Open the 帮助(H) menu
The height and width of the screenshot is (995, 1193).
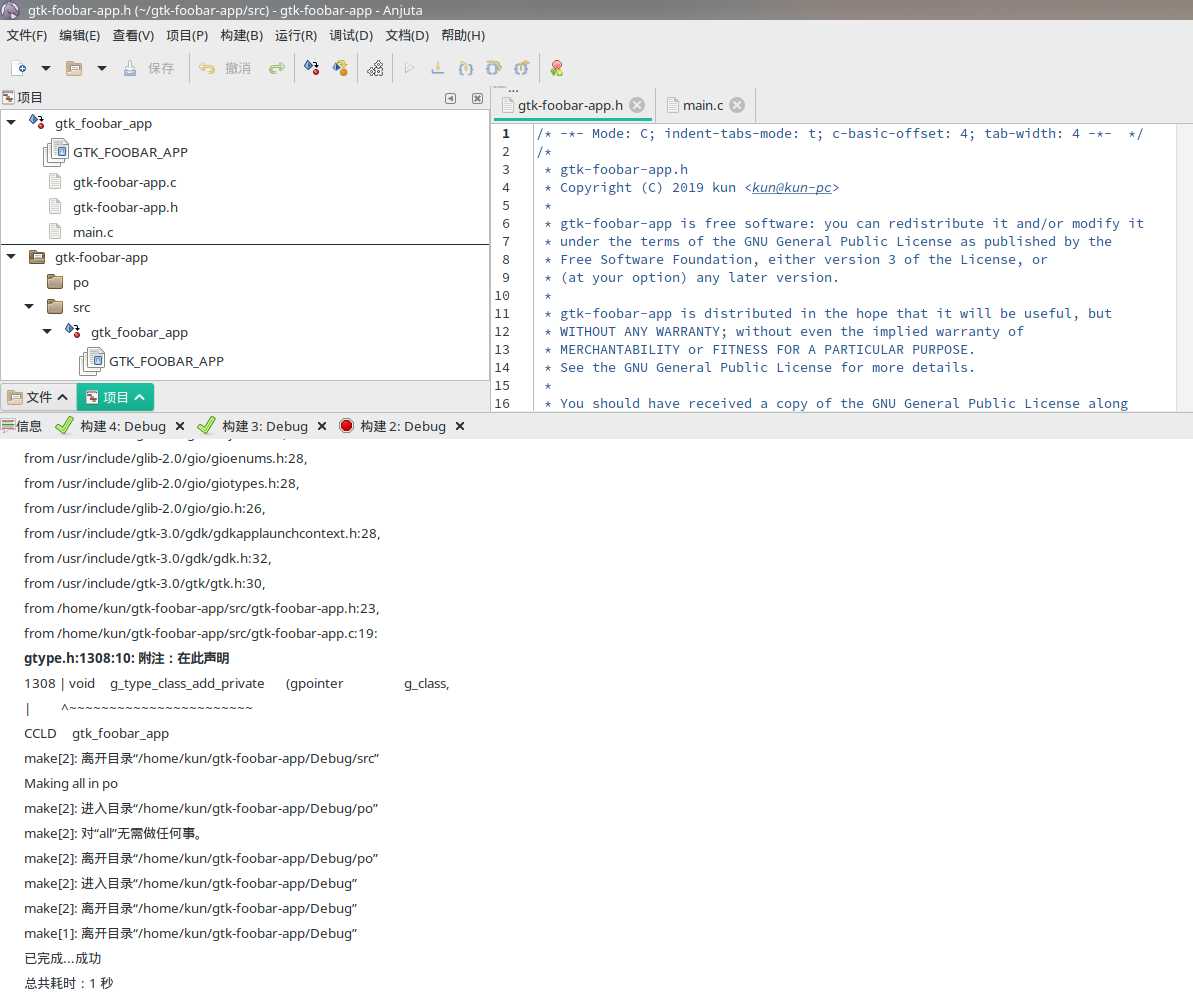pyautogui.click(x=463, y=35)
